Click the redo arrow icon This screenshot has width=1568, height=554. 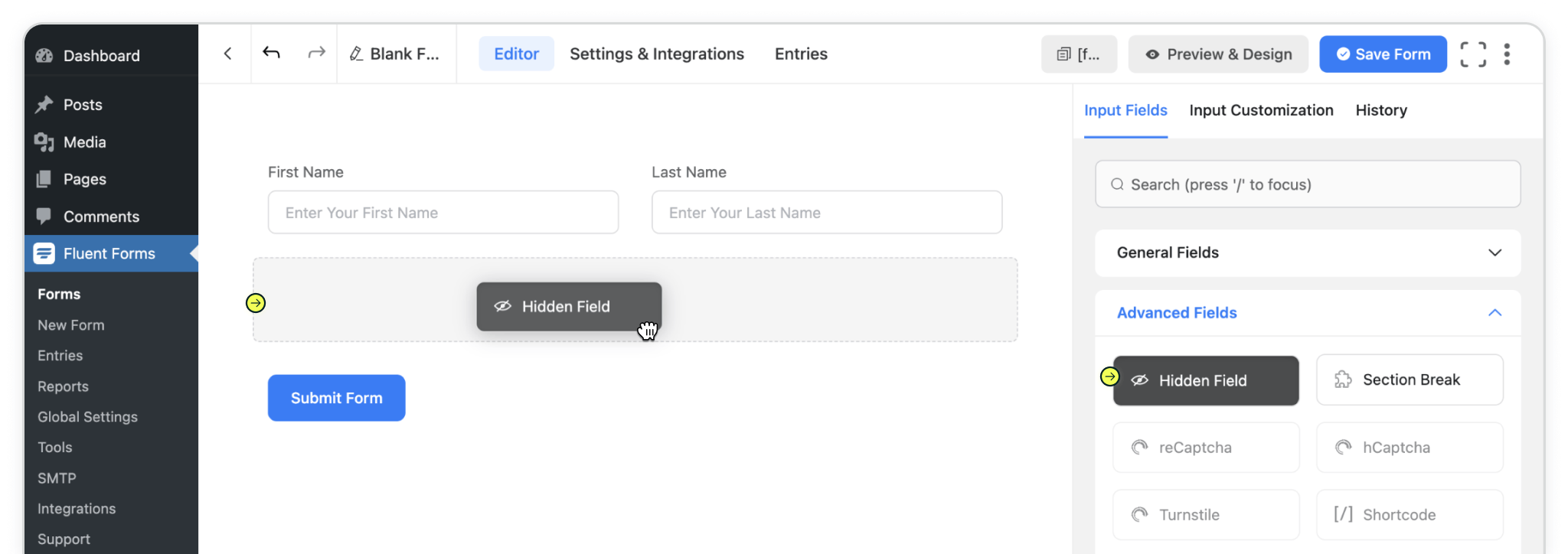tap(316, 53)
